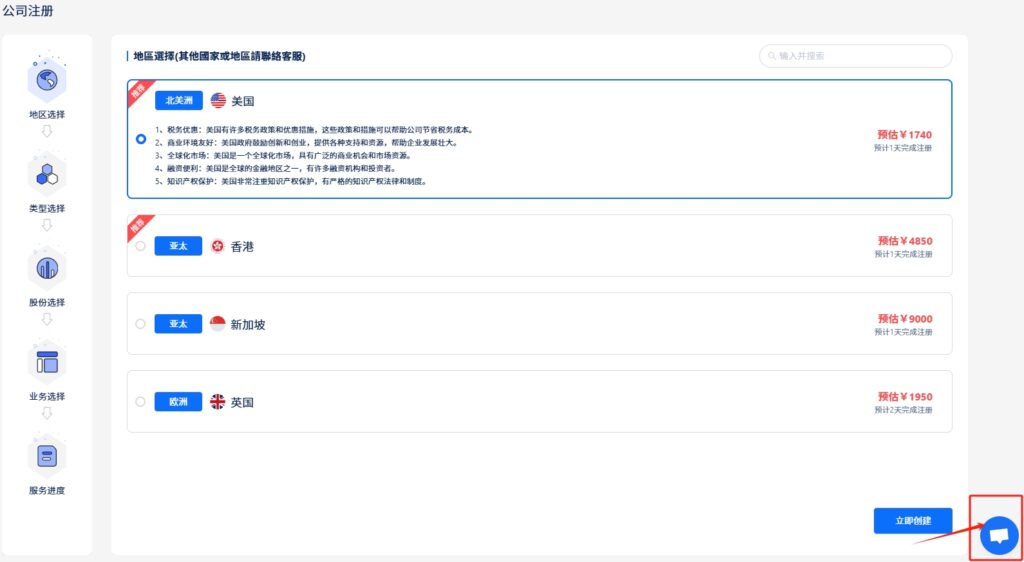
Task: Click the 业务选择 step label
Action: click(x=47, y=397)
